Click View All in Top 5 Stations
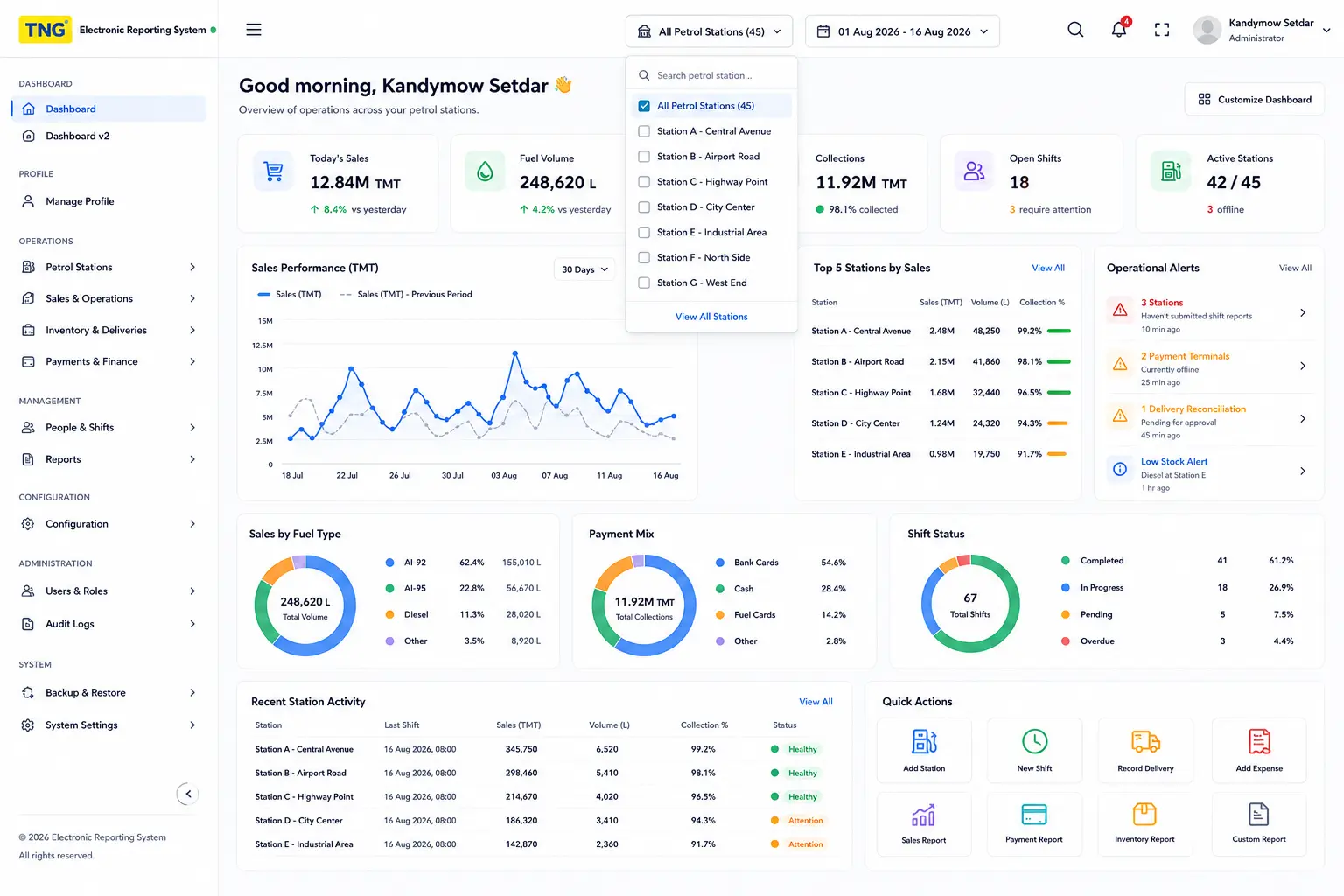The width and height of the screenshot is (1344, 896). click(x=1048, y=268)
